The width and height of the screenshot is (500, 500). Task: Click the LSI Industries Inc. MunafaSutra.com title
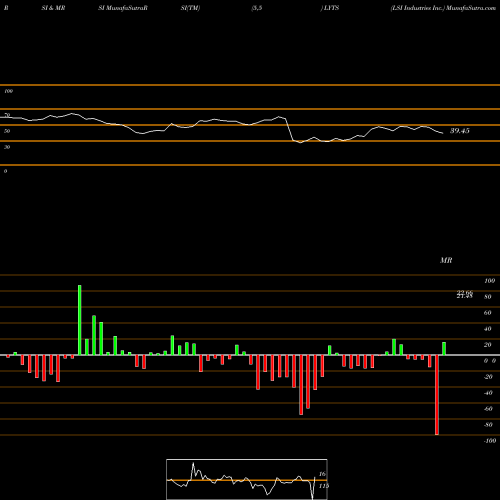click(x=443, y=8)
